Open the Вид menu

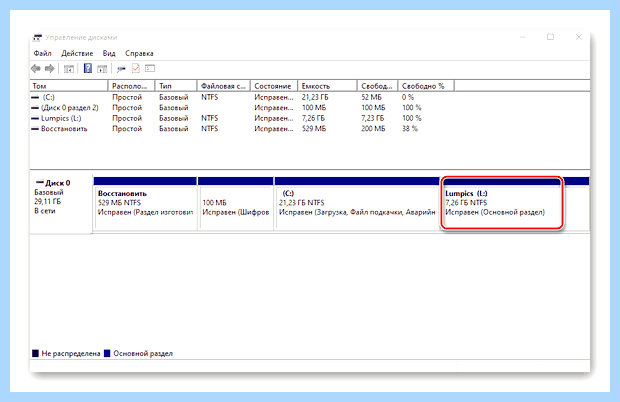point(109,53)
